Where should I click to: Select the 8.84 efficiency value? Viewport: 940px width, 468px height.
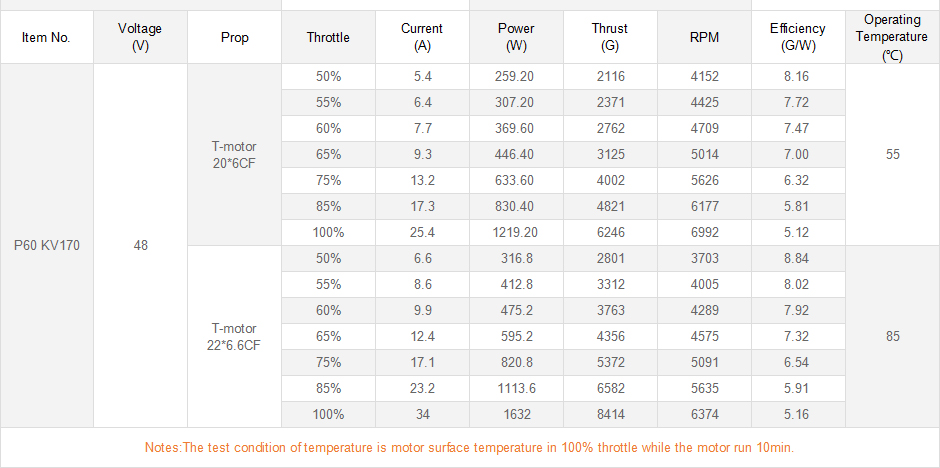(798, 258)
